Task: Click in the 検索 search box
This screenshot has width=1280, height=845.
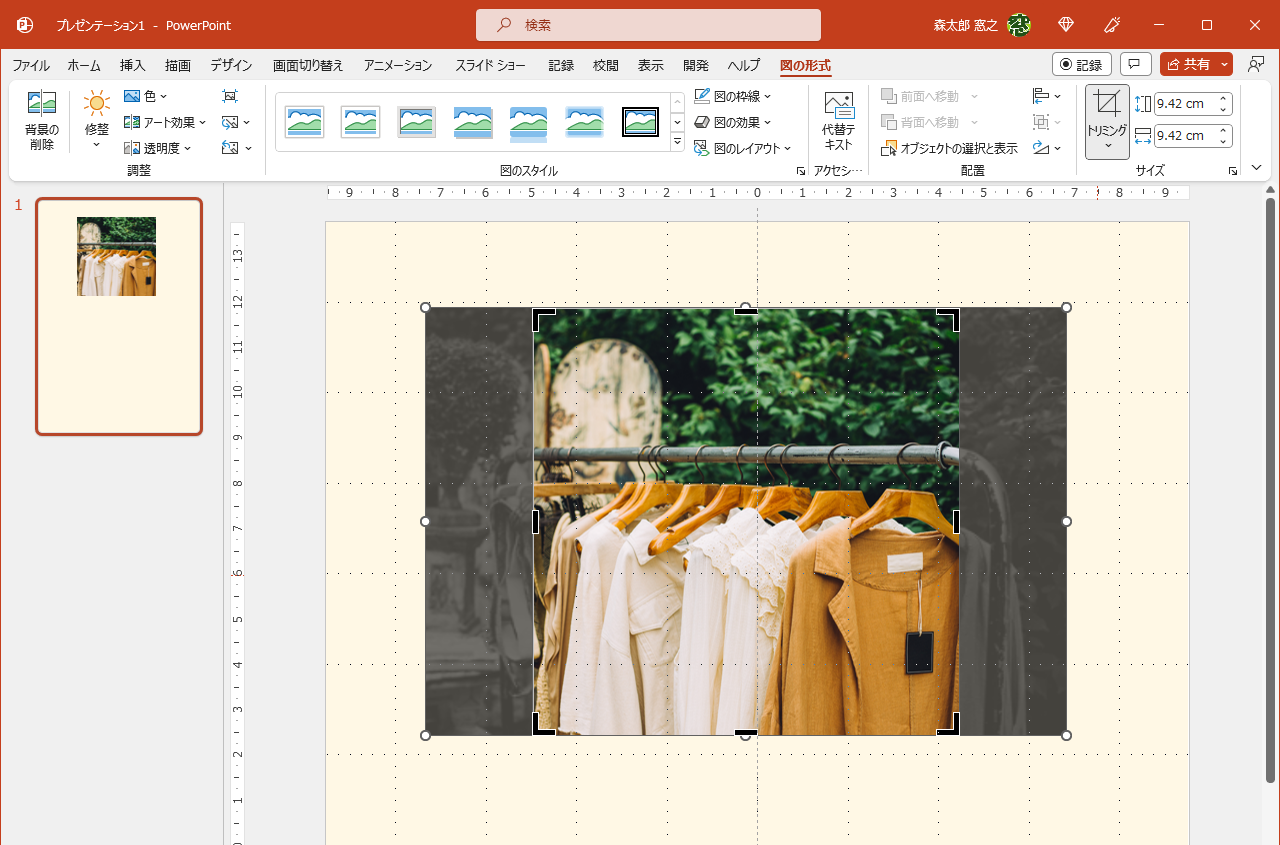Action: [x=648, y=25]
